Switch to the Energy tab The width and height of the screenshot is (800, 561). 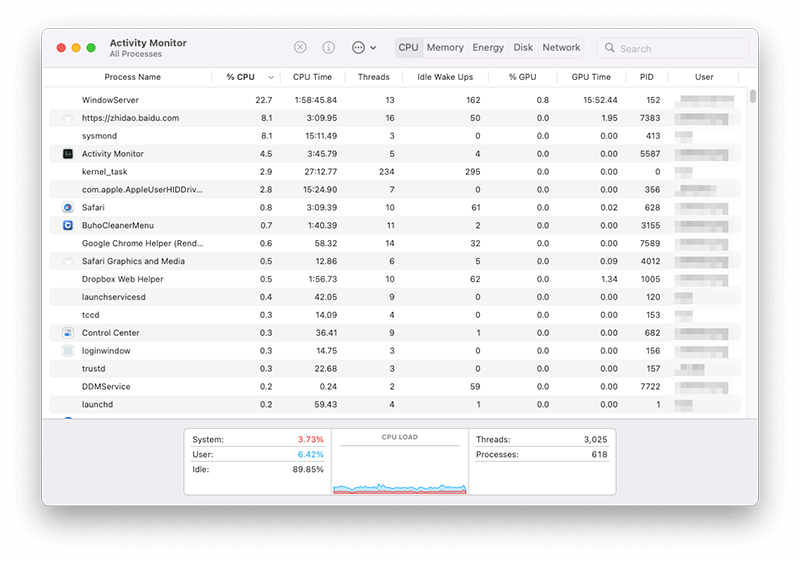point(488,47)
